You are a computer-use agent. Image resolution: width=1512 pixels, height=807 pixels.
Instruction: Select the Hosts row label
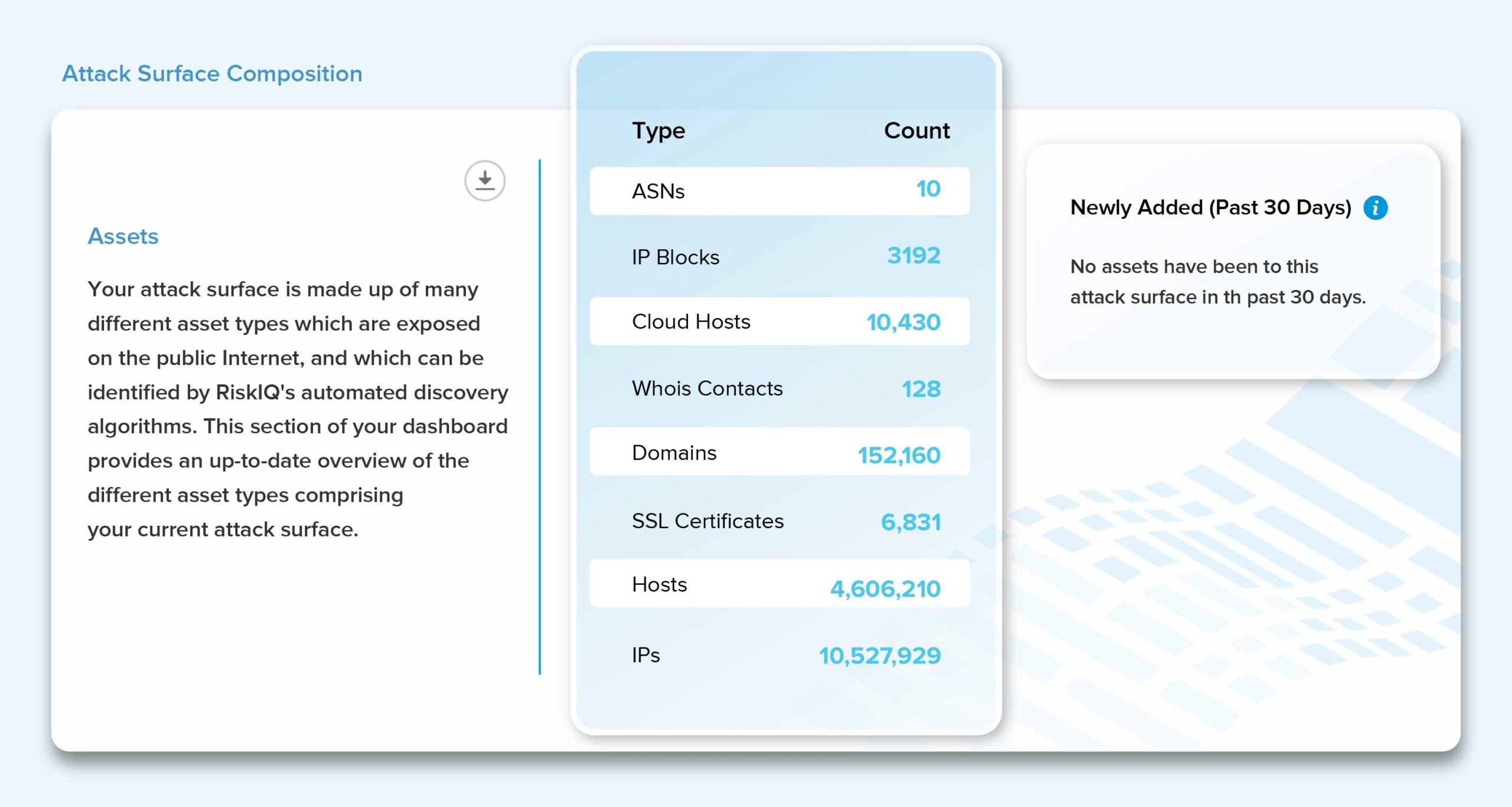(x=659, y=585)
